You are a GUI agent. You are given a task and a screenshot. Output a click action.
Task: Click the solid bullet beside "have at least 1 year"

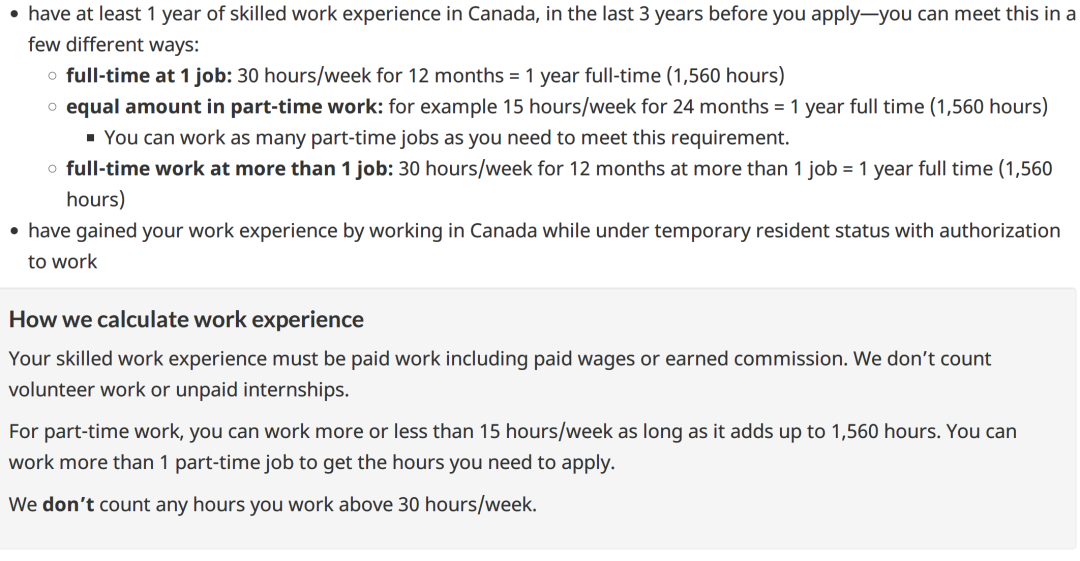pos(14,14)
